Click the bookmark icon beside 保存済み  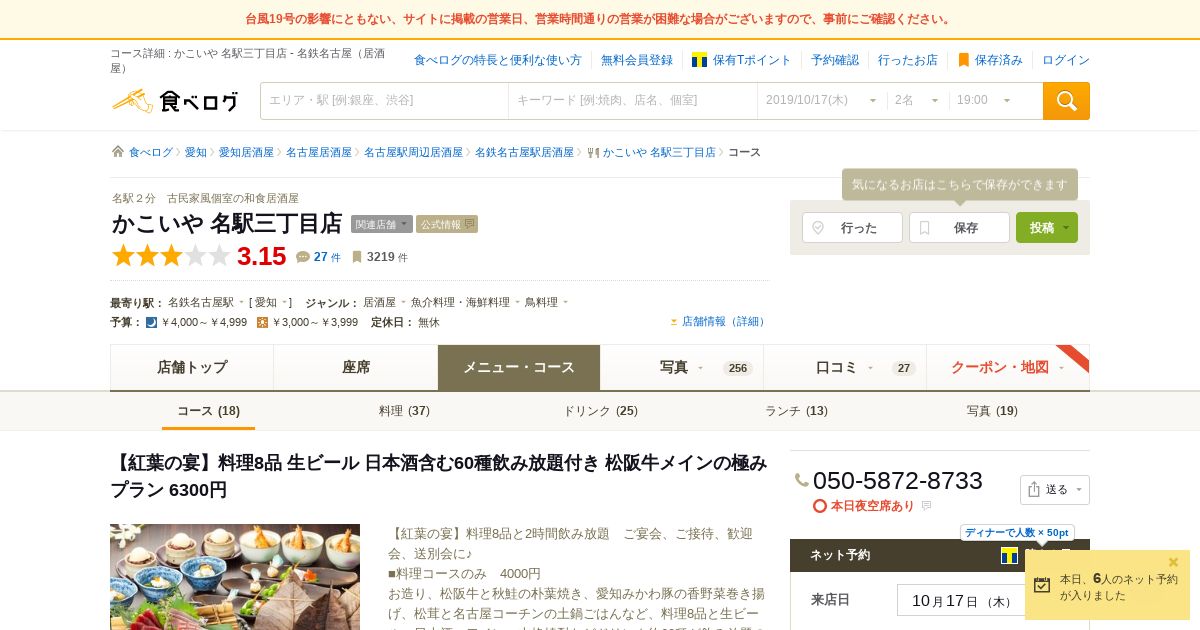coord(964,60)
